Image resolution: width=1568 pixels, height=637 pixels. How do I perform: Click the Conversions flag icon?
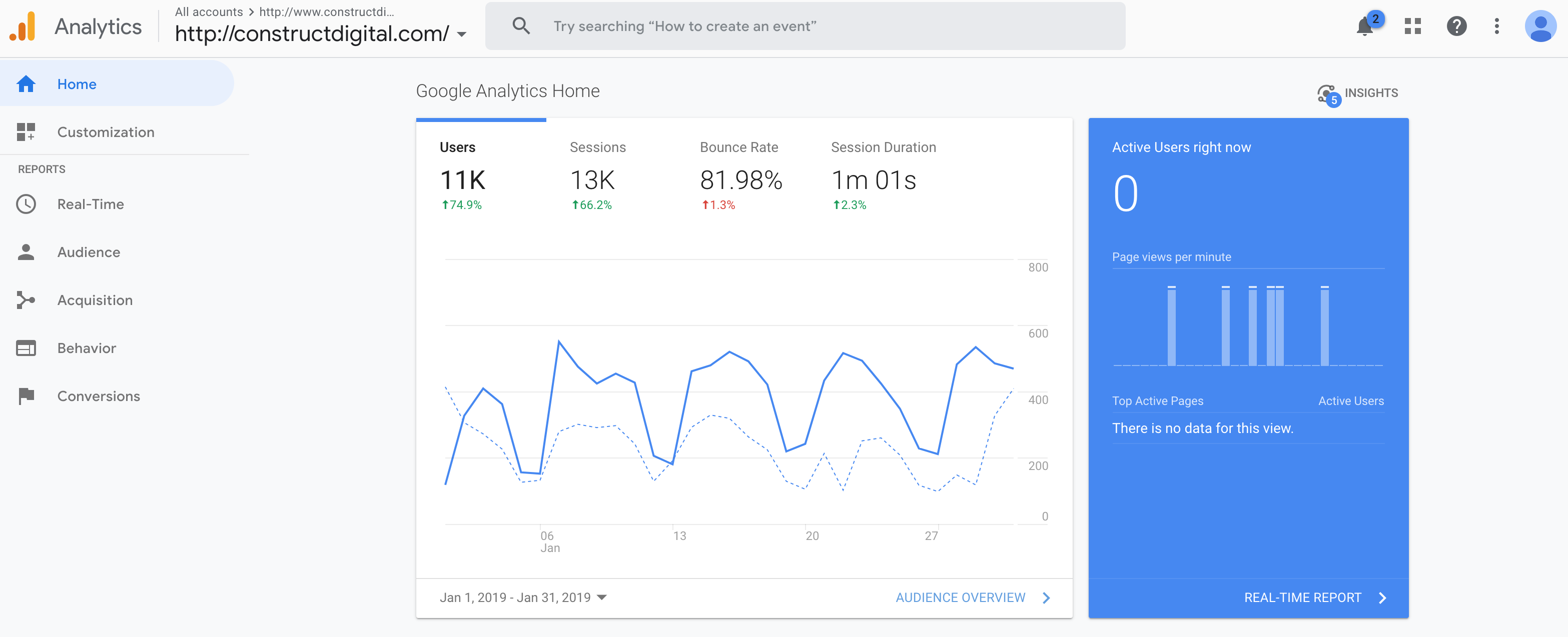(26, 396)
